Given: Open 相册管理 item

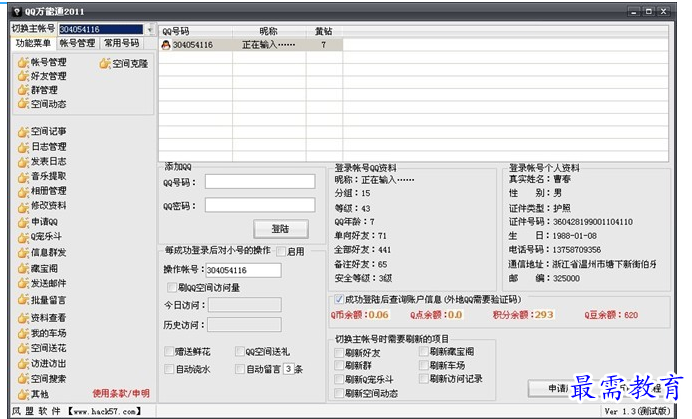Looking at the screenshot, I should [x=42, y=191].
